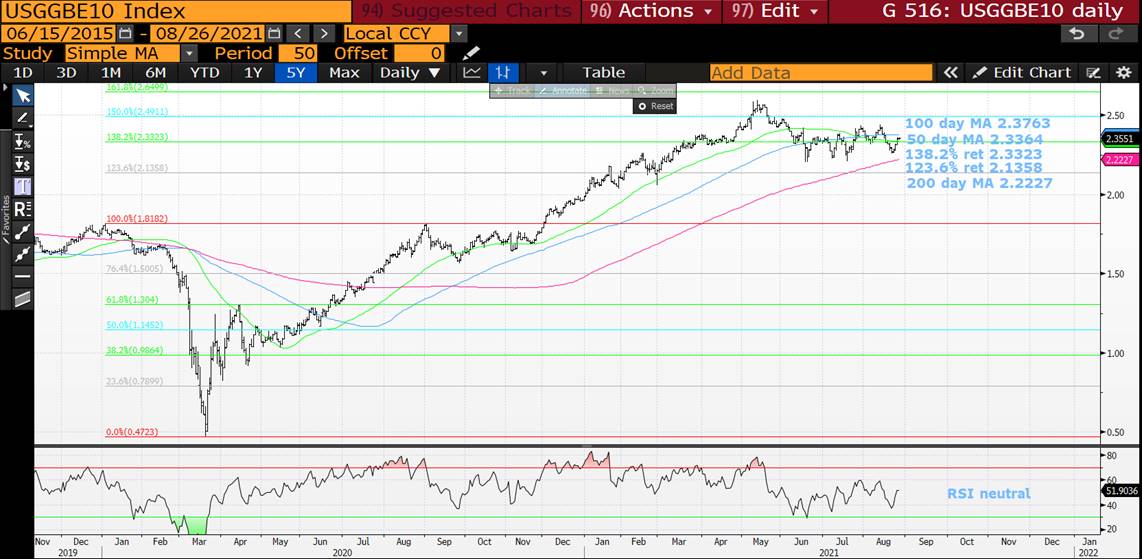Click the 2.2227 magenta axis value label
Screen dimensions: 1142x559
click(1120, 160)
